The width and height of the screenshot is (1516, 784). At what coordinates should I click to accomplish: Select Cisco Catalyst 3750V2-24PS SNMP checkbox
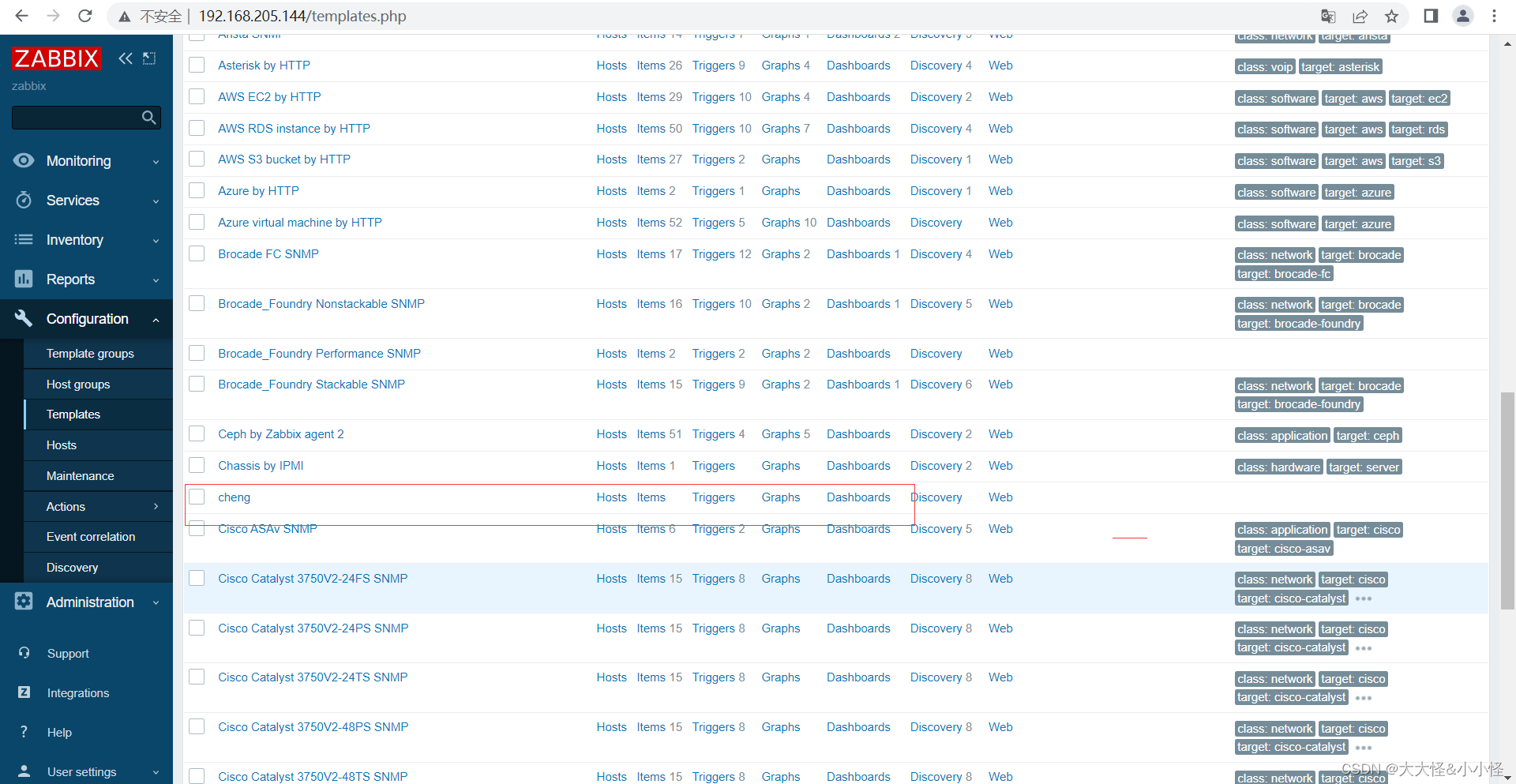197,628
